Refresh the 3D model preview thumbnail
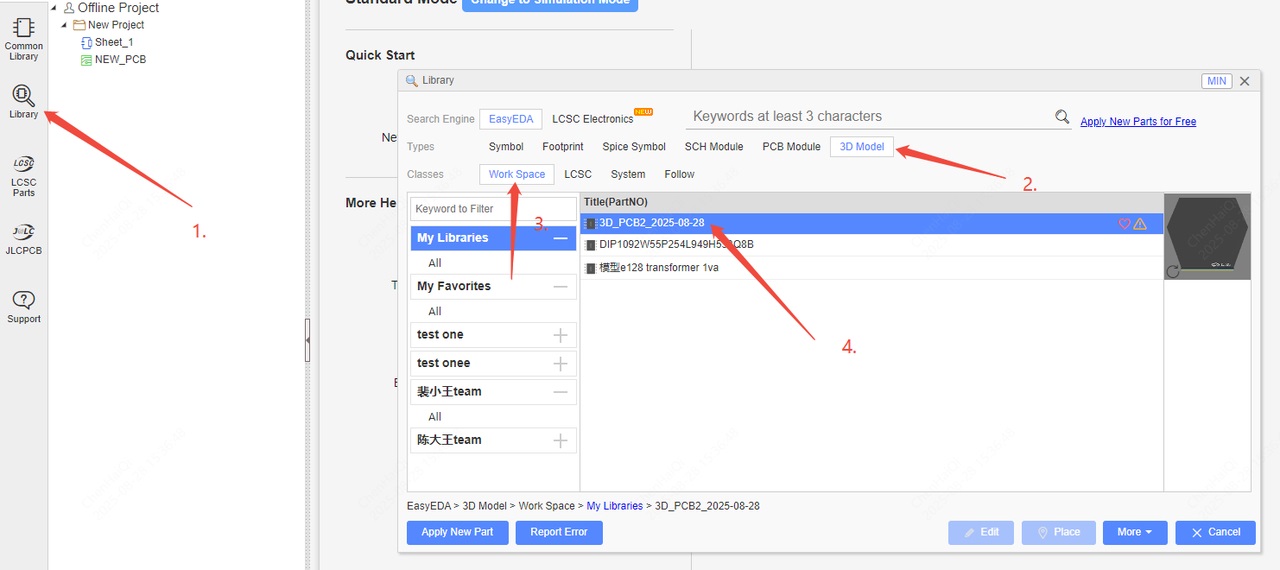1280x570 pixels. [x=1173, y=271]
